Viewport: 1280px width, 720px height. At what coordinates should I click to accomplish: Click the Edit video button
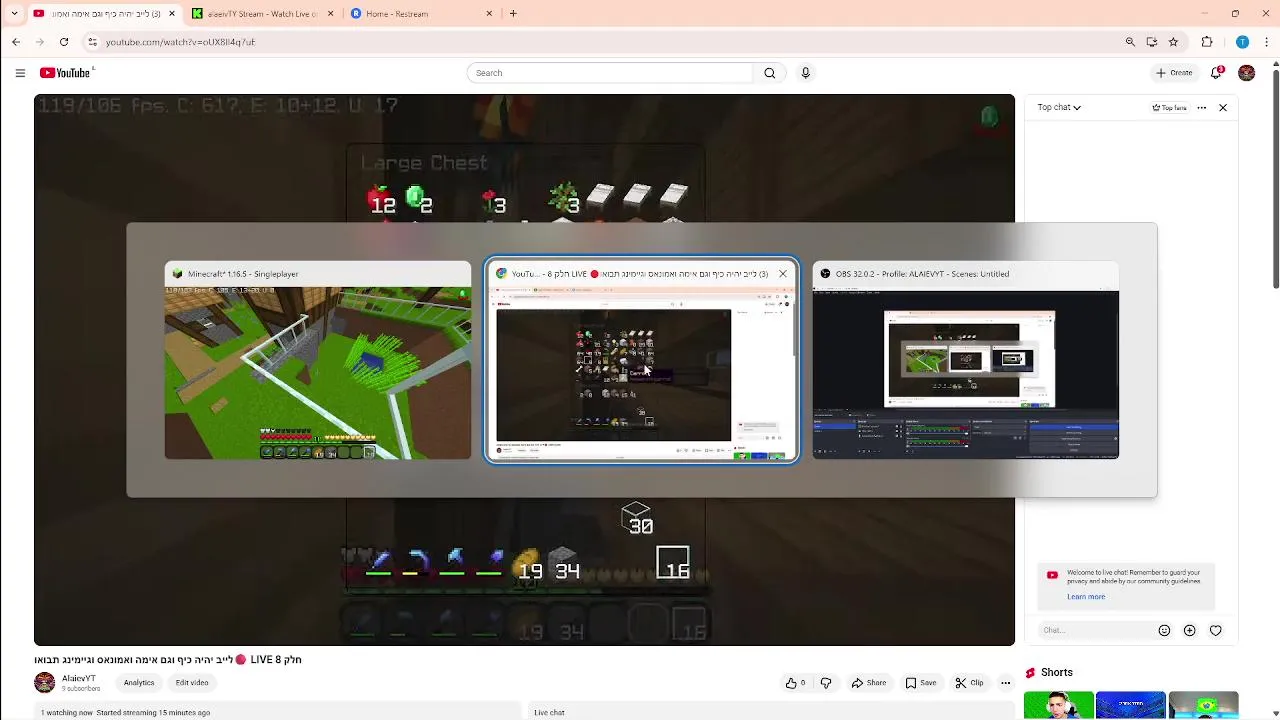pyautogui.click(x=192, y=683)
